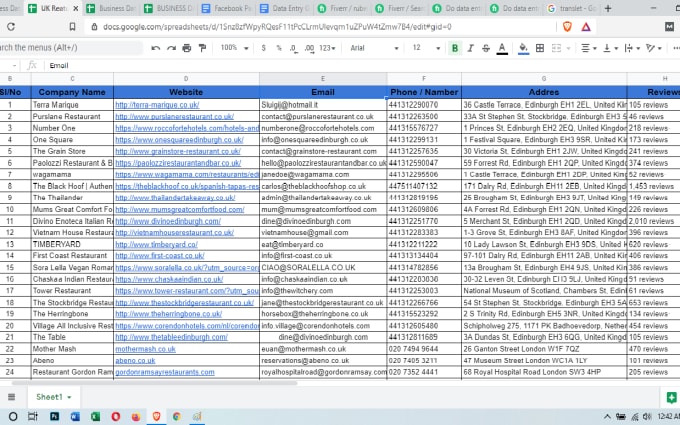Open the mothermash.co.uk link

click(145, 349)
